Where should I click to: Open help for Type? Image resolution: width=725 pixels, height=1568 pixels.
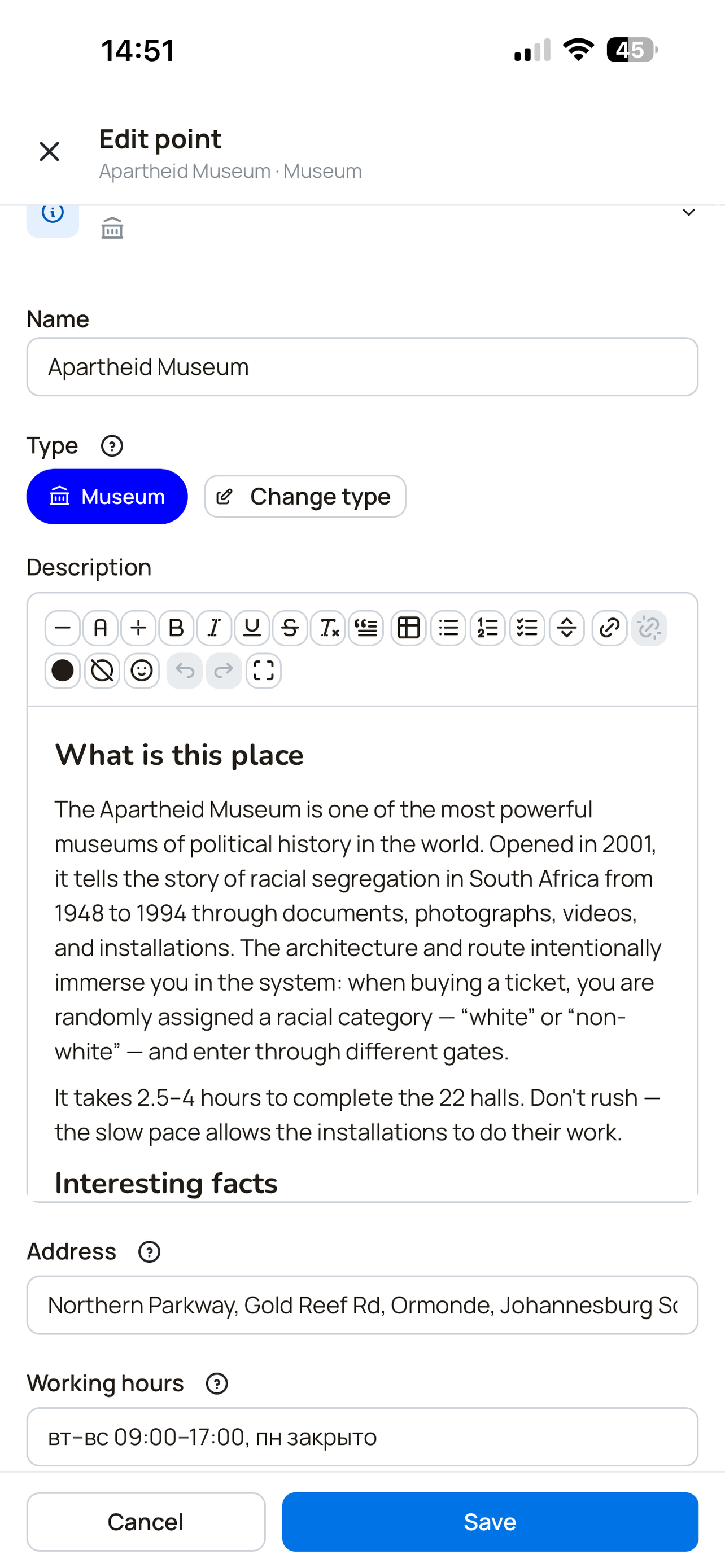112,446
